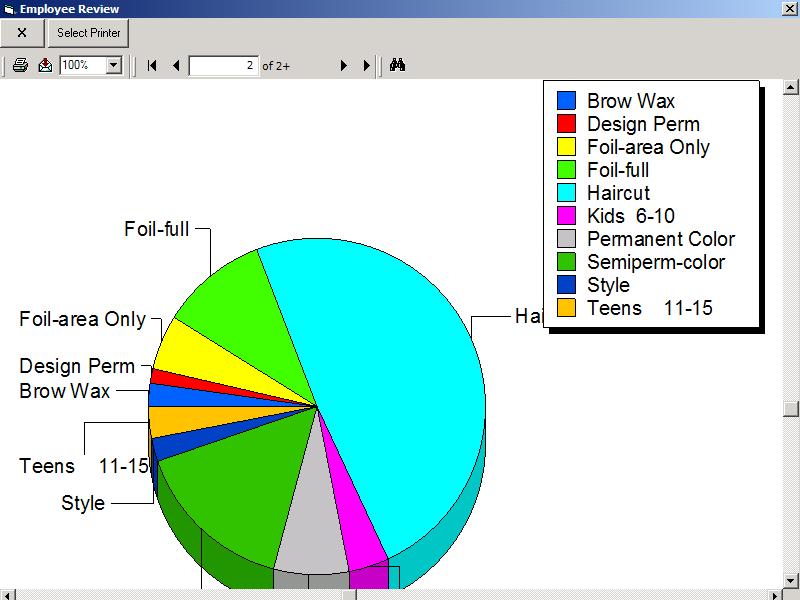Click the page number input field
The height and width of the screenshot is (600, 800).
pyautogui.click(x=223, y=66)
